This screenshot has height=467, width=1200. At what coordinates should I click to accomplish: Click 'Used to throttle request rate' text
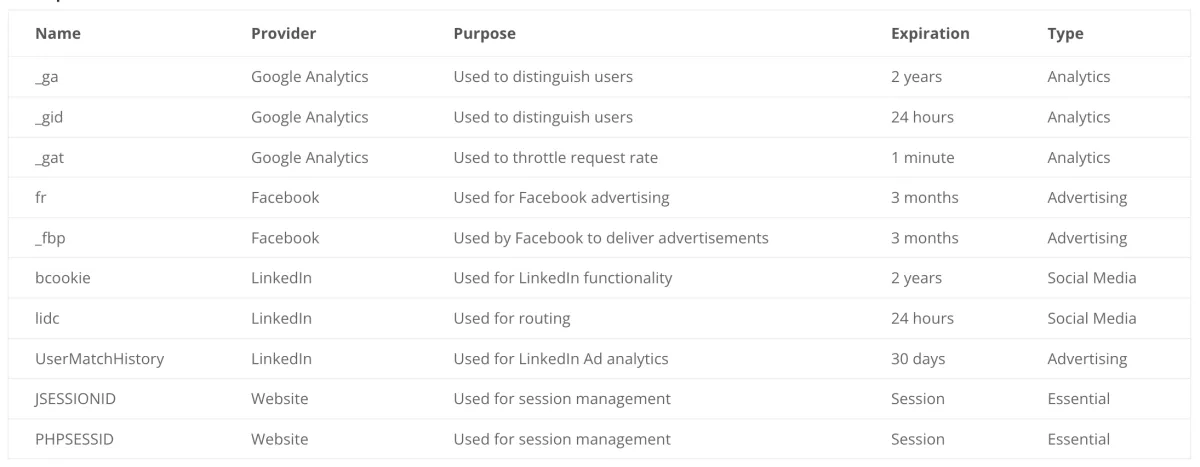(555, 157)
